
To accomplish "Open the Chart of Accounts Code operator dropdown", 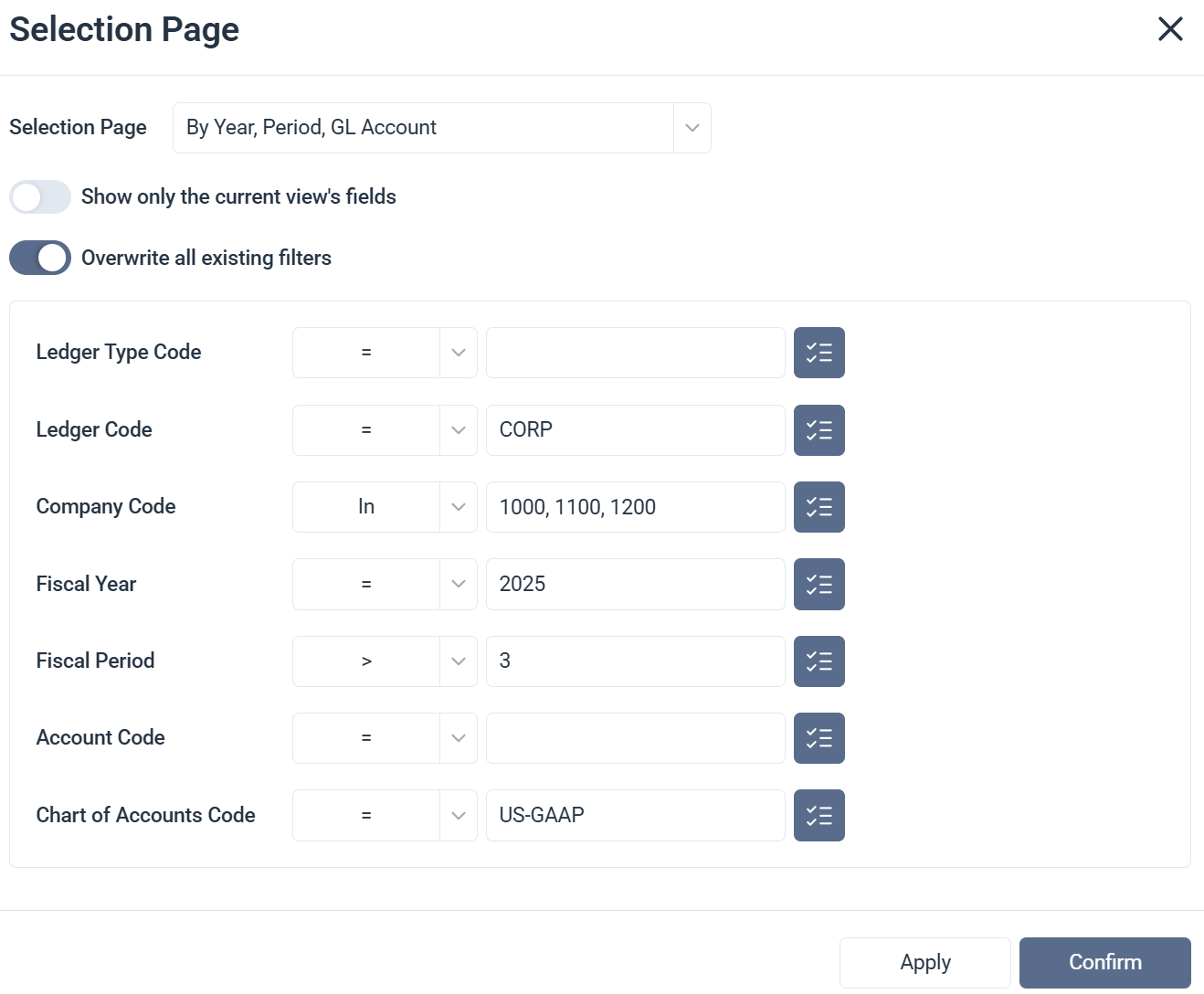I will [x=457, y=815].
